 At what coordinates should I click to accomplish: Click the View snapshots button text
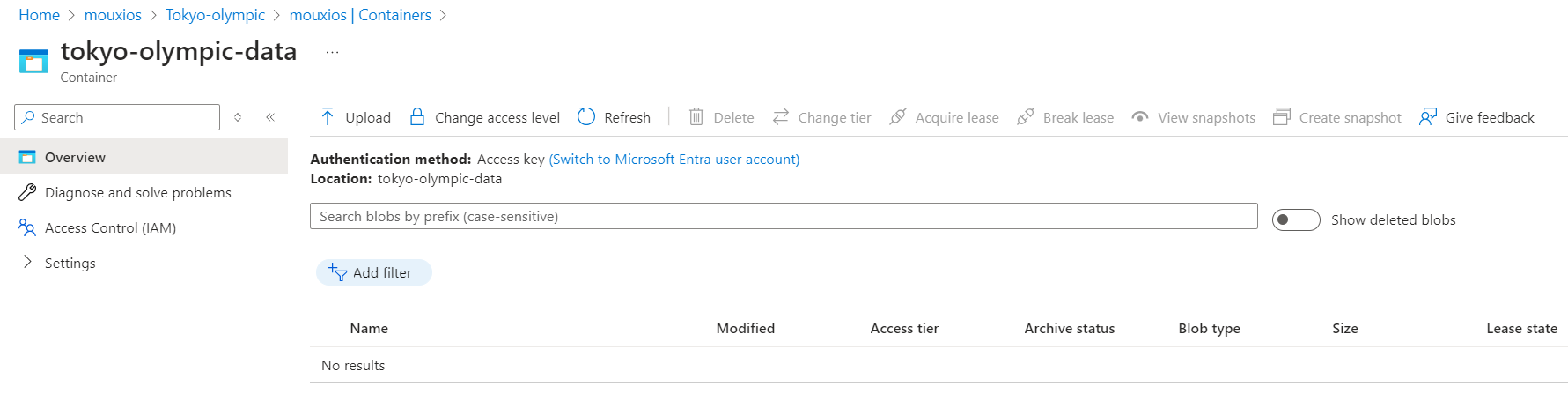1207,117
